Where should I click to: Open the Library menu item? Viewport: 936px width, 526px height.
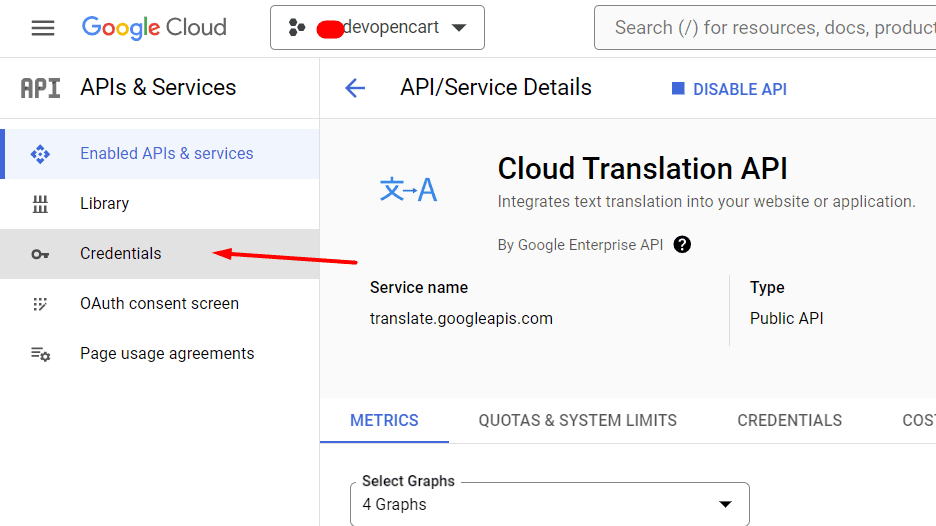click(x=160, y=204)
